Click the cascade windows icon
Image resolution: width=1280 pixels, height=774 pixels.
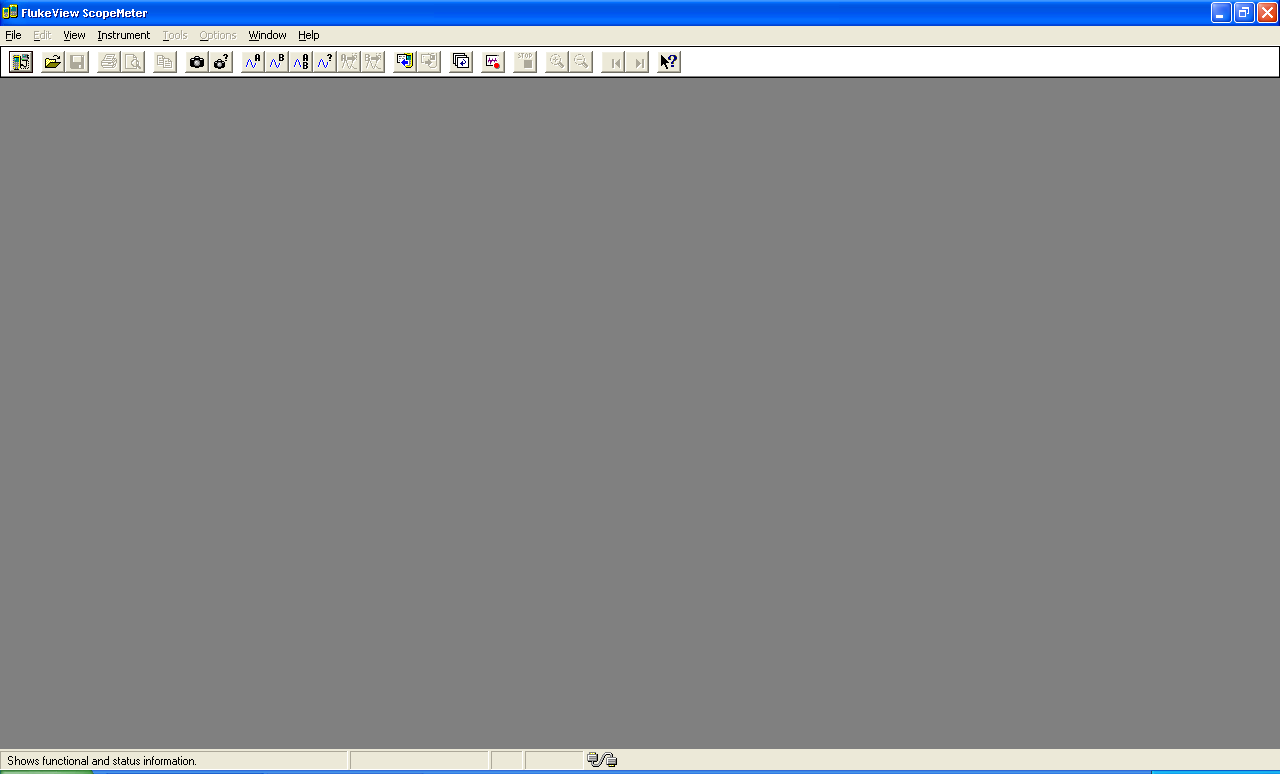(x=461, y=62)
